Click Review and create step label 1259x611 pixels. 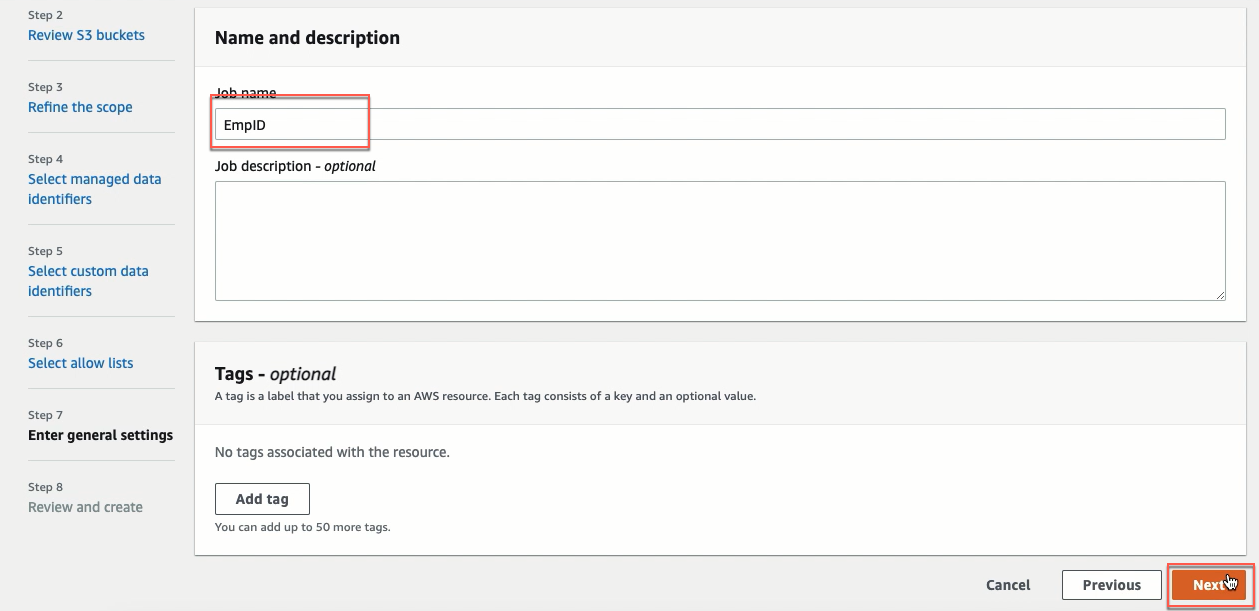click(x=85, y=507)
